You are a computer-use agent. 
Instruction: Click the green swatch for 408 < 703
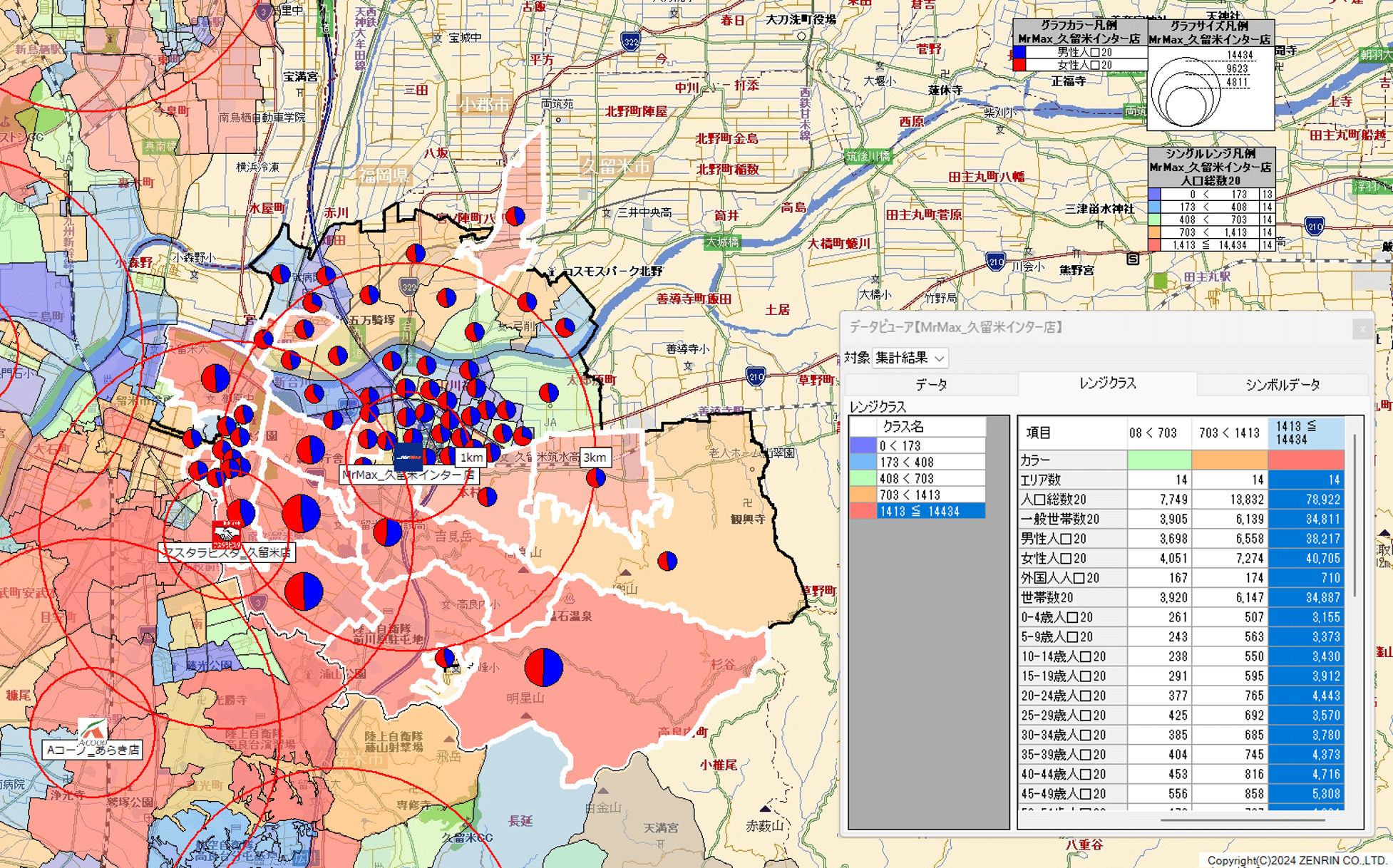tap(863, 478)
